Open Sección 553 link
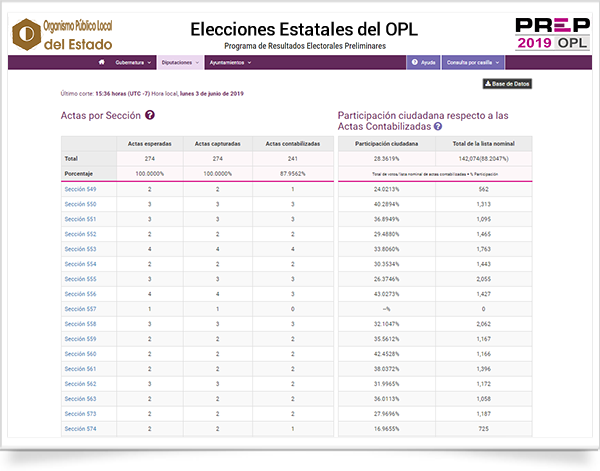 click(x=80, y=249)
